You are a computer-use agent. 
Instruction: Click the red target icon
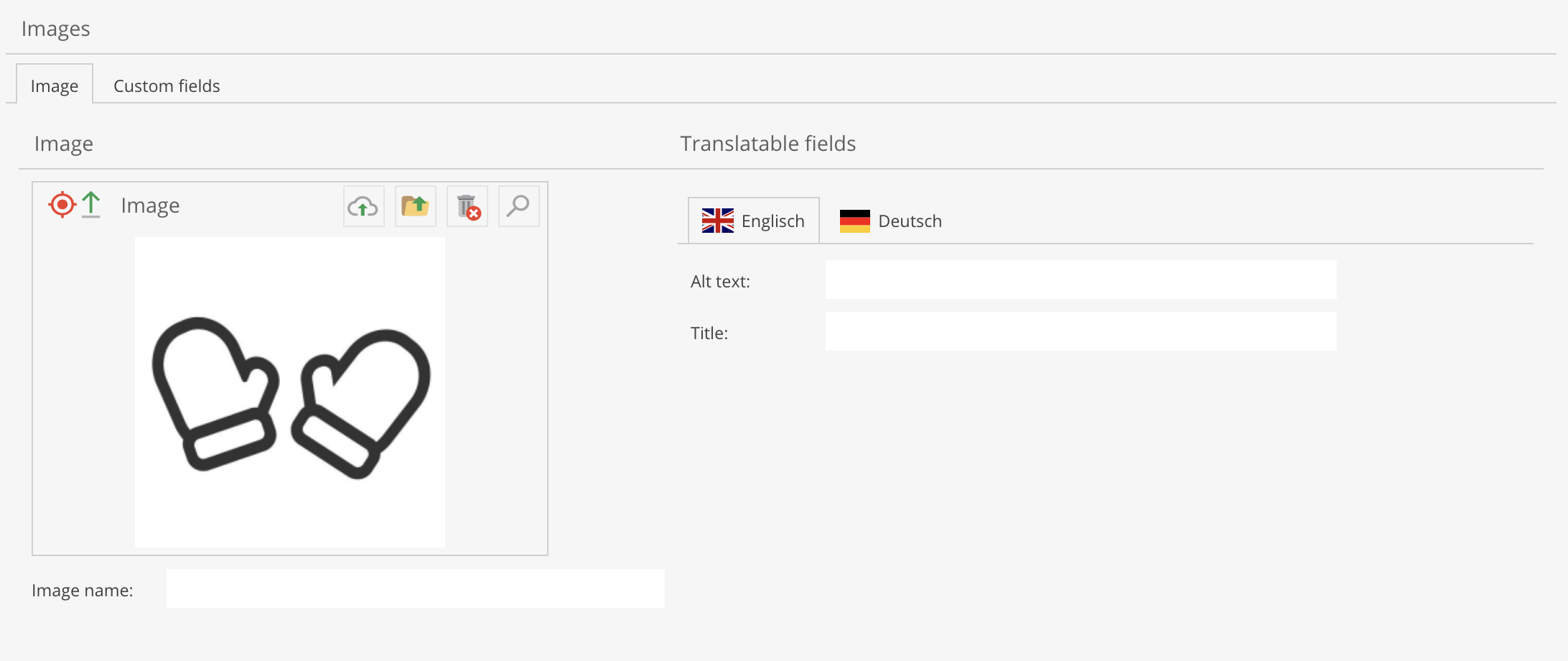(x=62, y=205)
